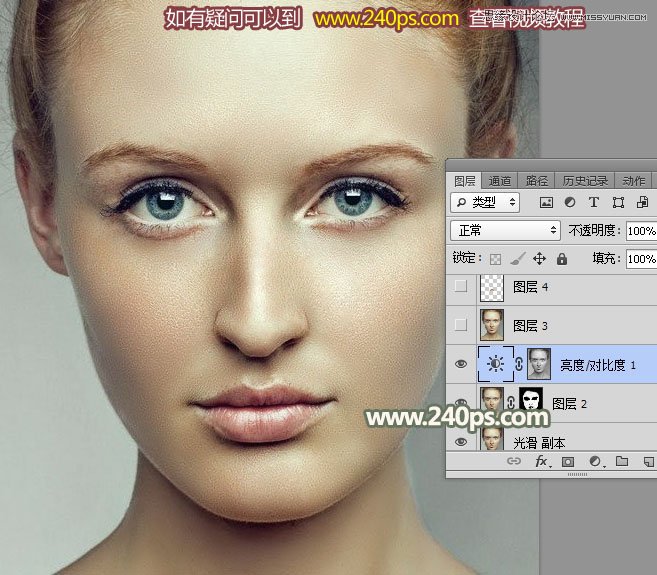Show 图层 4 by clicking its visibility box
The height and width of the screenshot is (575, 657).
click(461, 287)
